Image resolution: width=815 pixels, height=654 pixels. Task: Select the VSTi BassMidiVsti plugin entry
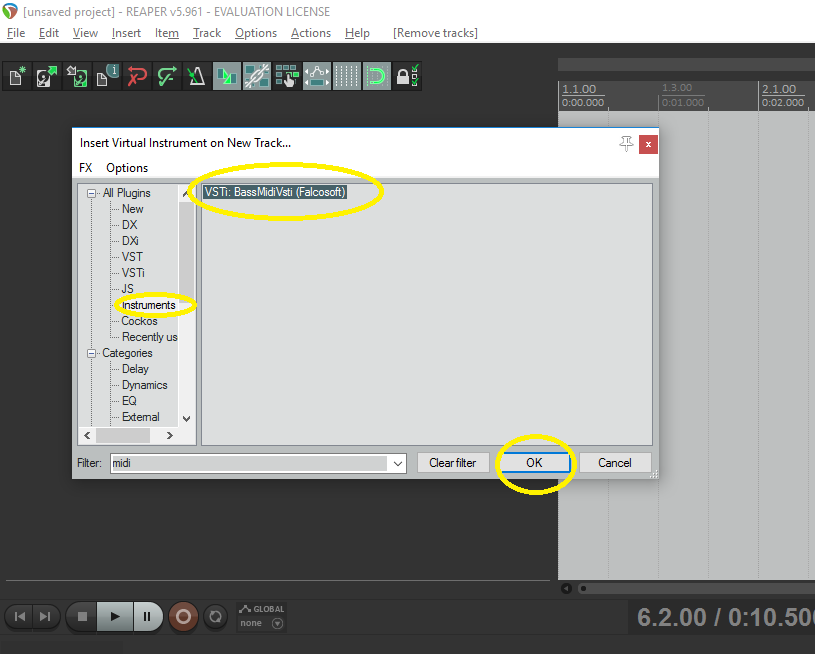pyautogui.click(x=275, y=192)
